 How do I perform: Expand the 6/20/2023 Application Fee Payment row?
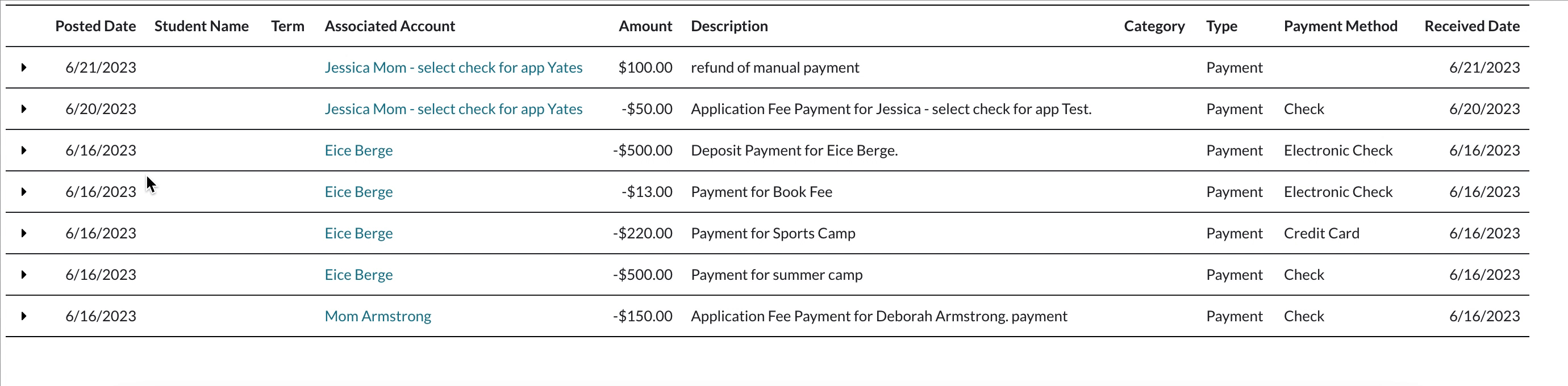[24, 109]
